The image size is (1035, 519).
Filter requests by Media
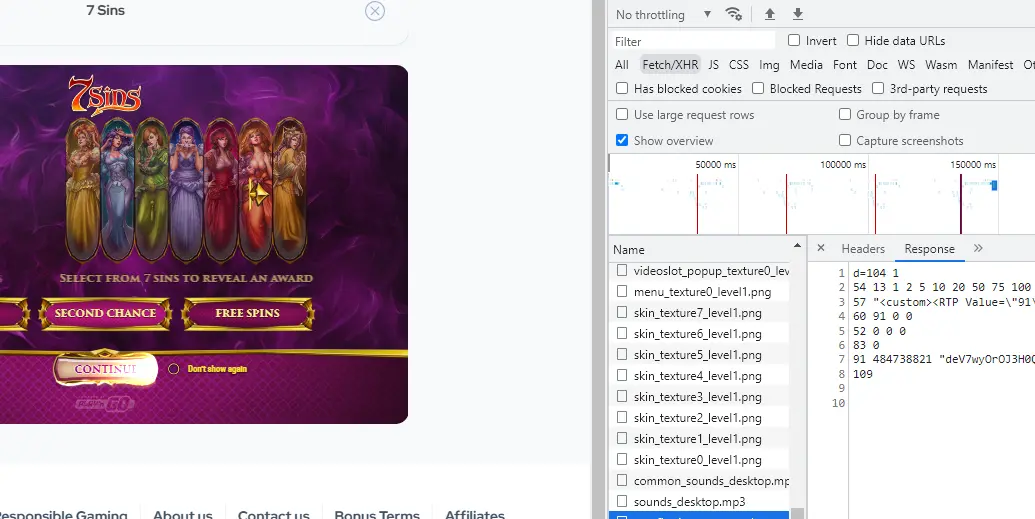tap(806, 65)
